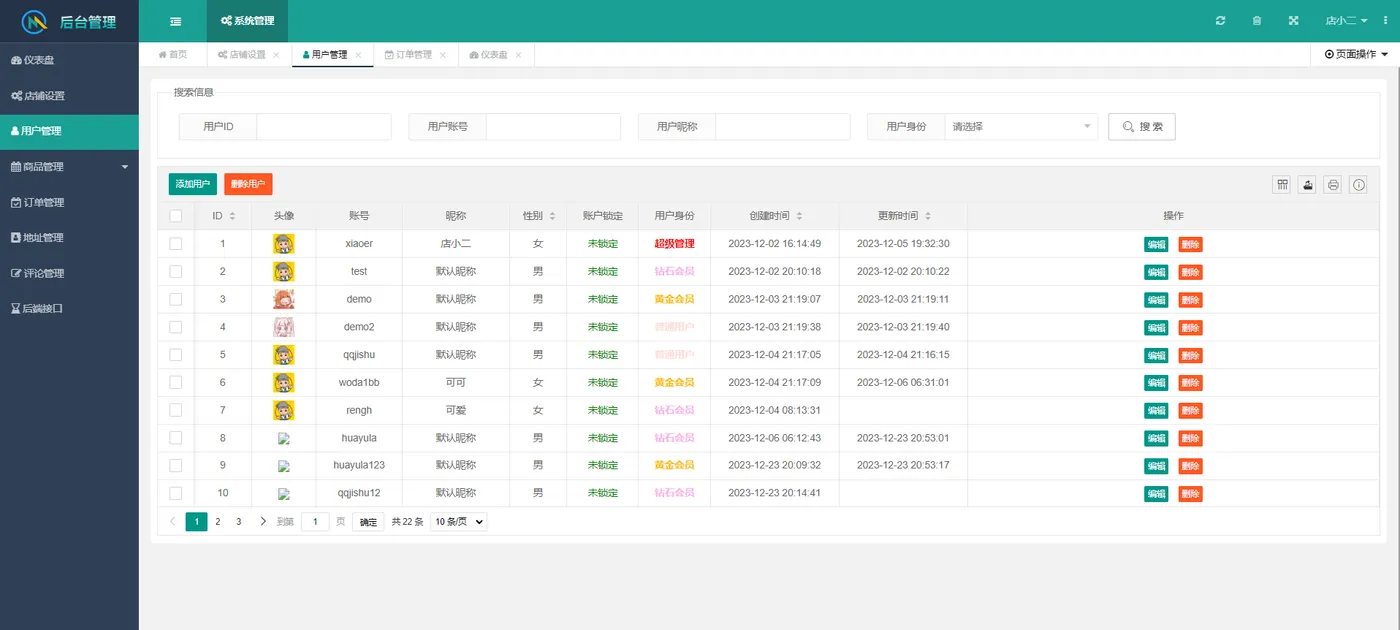Screen dimensions: 1400x630
Task: Click 编辑 for user woda1bb
Action: [x=1156, y=382]
